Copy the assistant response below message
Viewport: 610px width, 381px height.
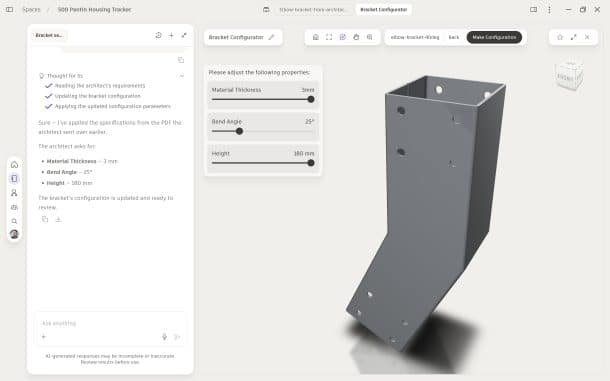pos(45,219)
